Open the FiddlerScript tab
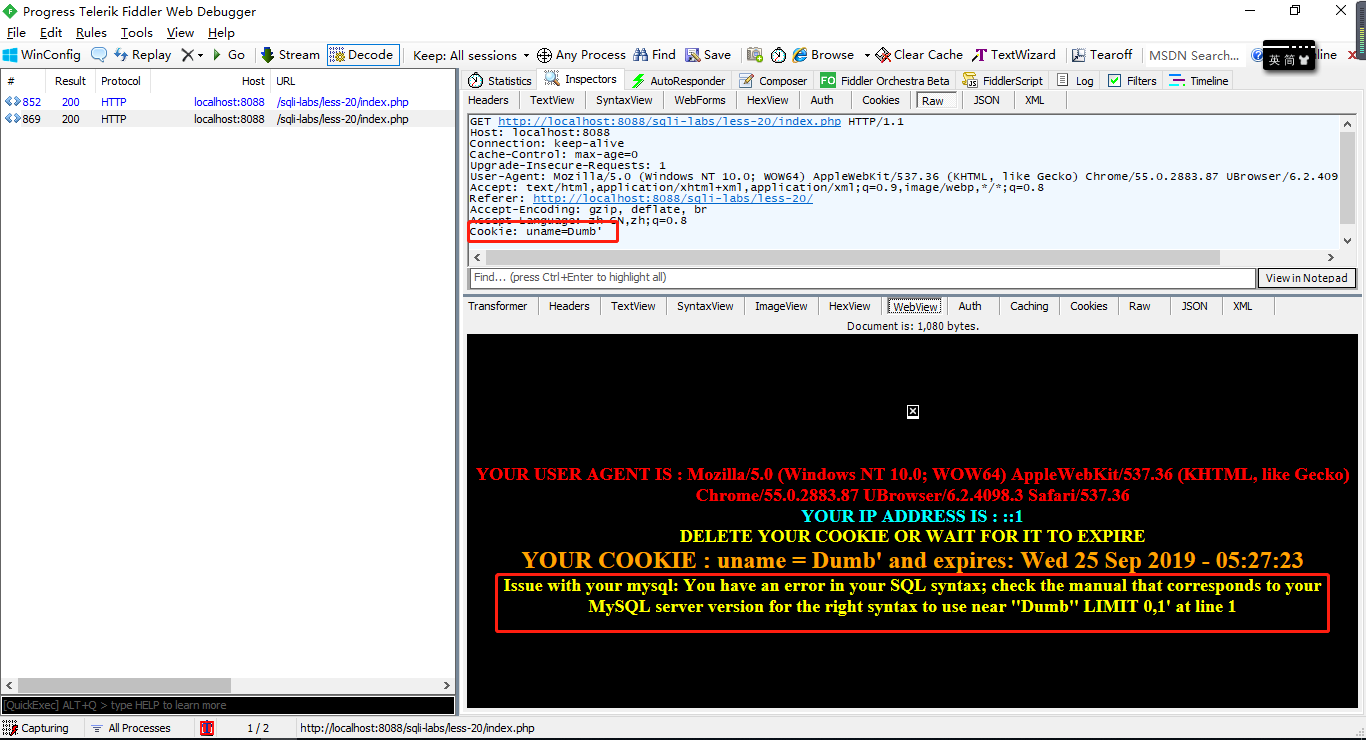The width and height of the screenshot is (1366, 740). (1003, 81)
